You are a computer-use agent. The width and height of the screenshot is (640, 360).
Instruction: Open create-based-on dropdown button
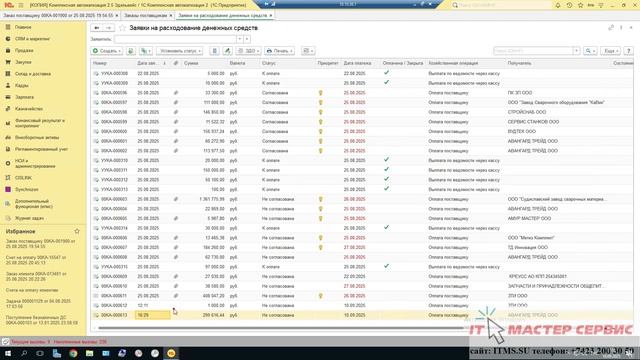146,51
